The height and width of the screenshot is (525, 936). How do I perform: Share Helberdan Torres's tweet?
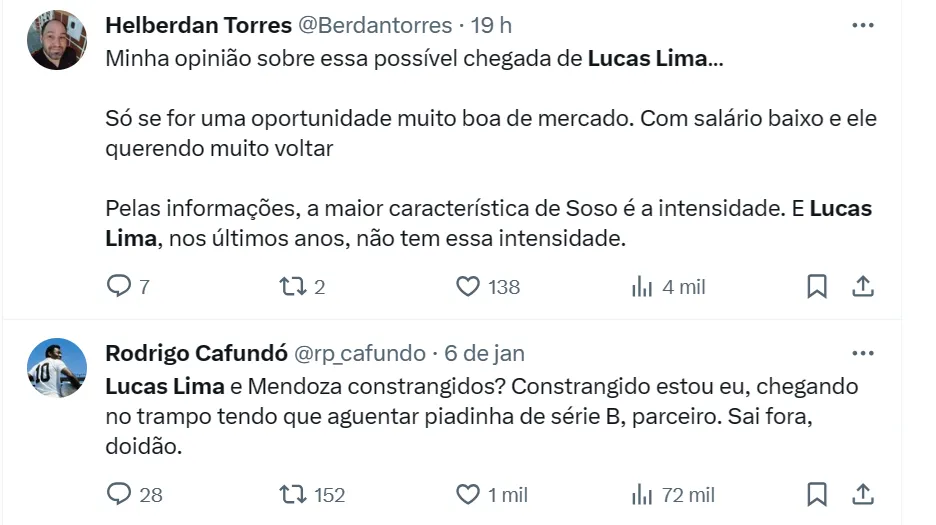click(x=862, y=287)
